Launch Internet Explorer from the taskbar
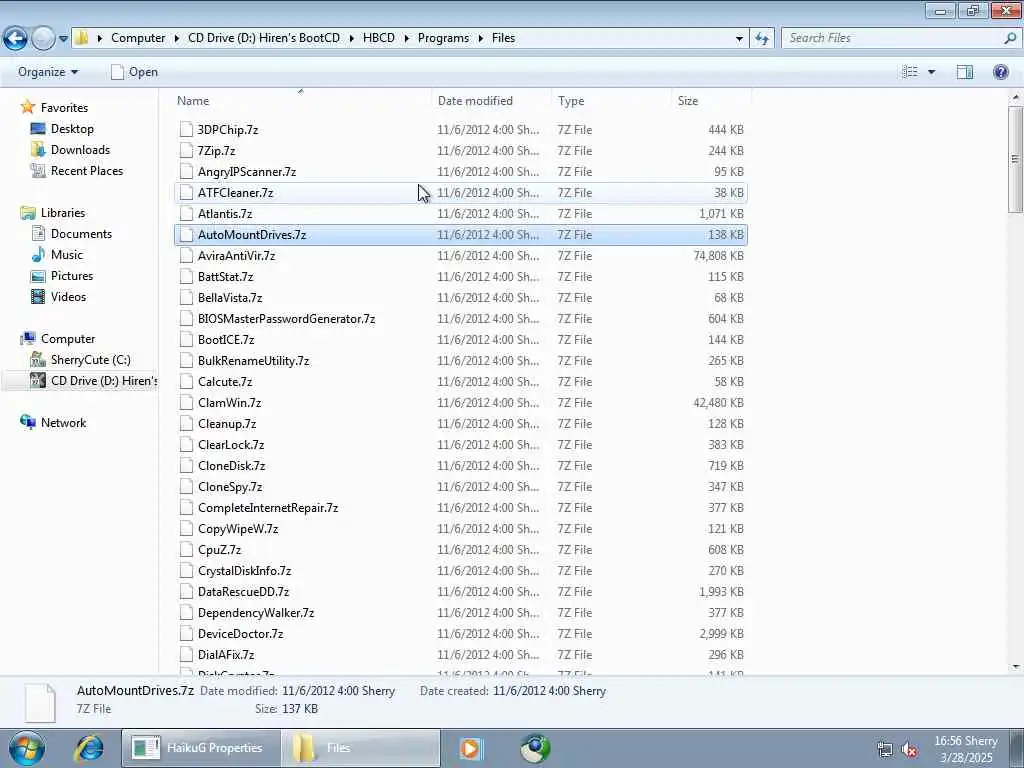Image resolution: width=1024 pixels, height=768 pixels. 89,748
